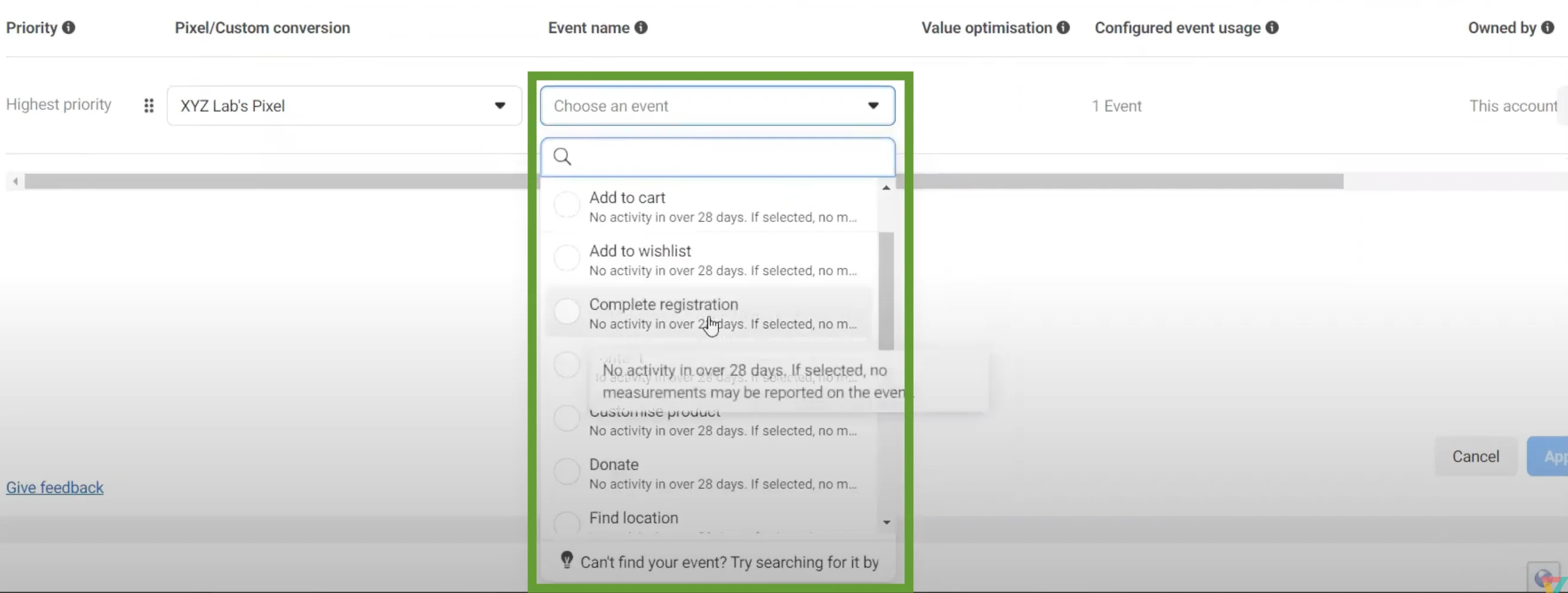1568x593 pixels.
Task: Click into the event search field
Action: coord(718,157)
